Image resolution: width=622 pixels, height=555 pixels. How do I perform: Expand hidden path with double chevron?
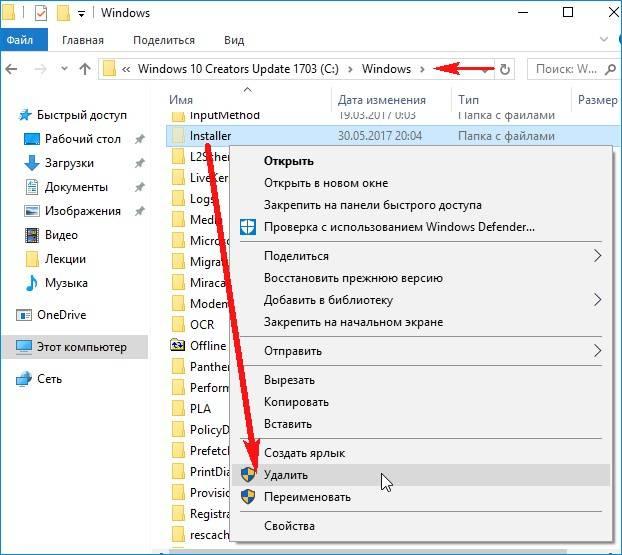click(126, 69)
